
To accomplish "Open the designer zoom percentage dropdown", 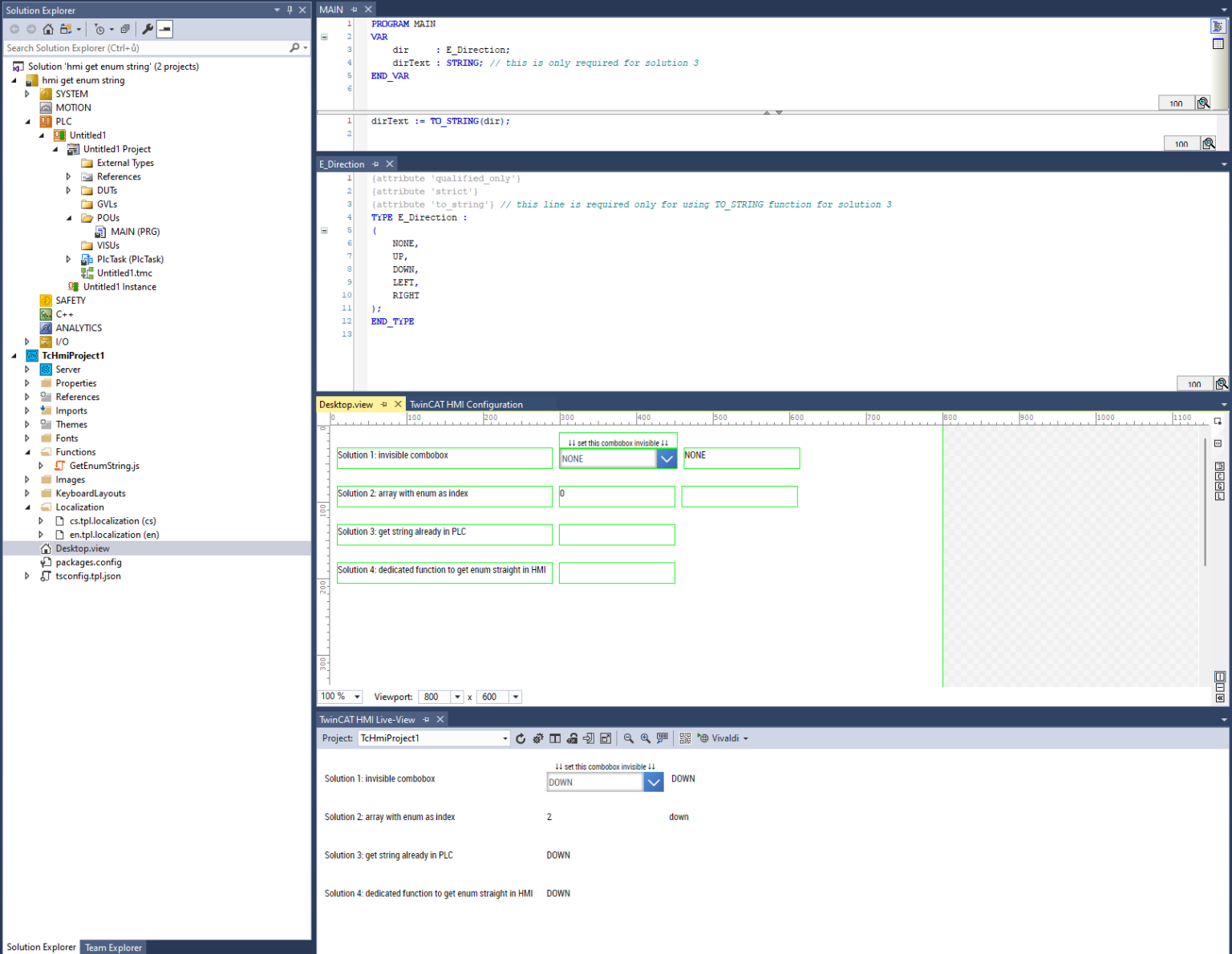I will (x=357, y=697).
